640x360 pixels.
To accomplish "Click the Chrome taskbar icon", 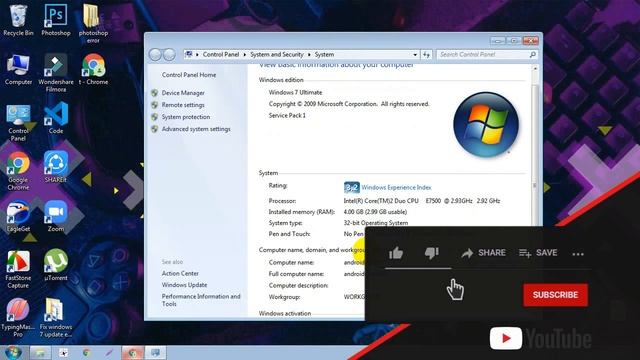I will (86, 353).
